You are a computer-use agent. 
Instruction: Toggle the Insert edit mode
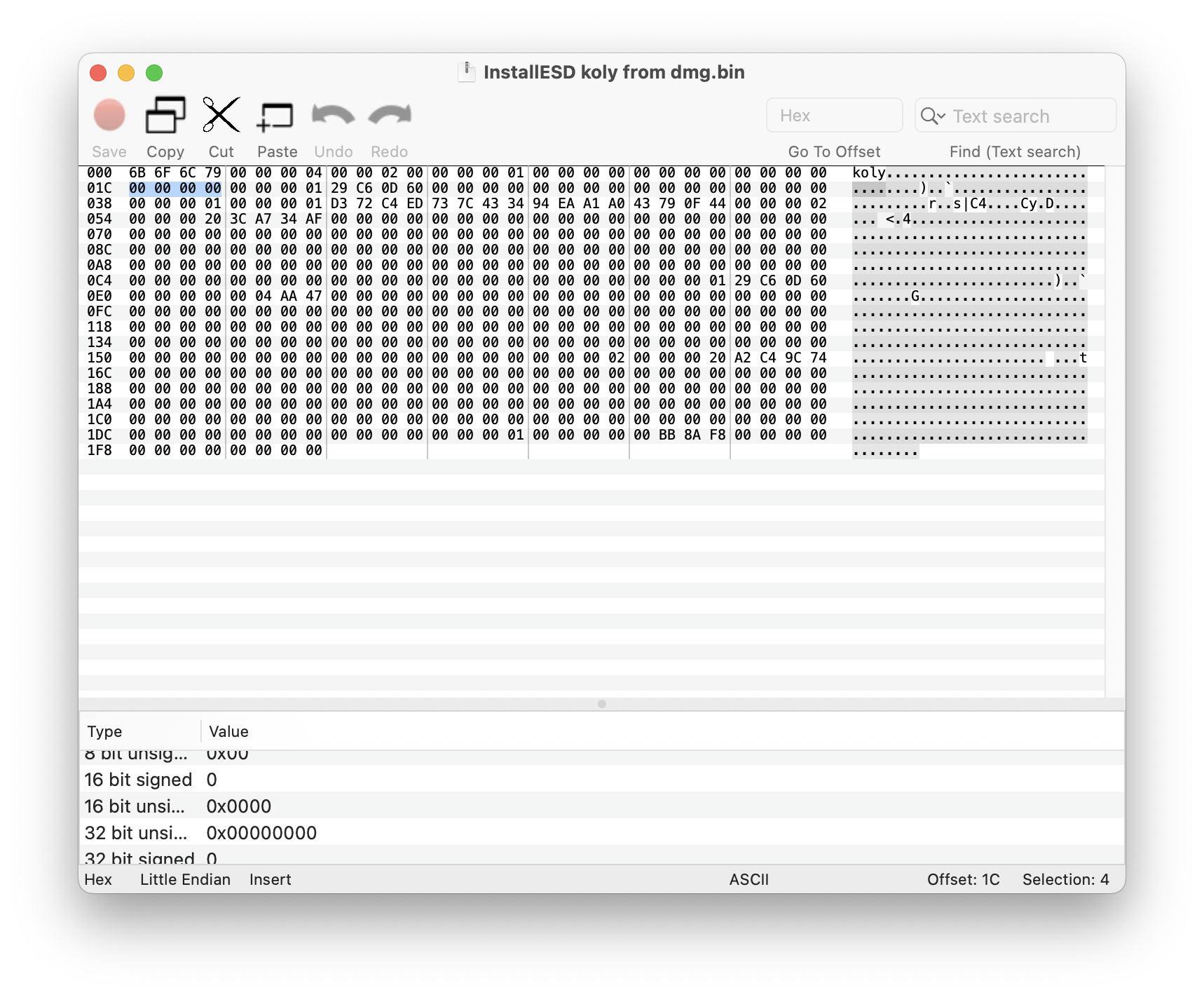tap(270, 879)
